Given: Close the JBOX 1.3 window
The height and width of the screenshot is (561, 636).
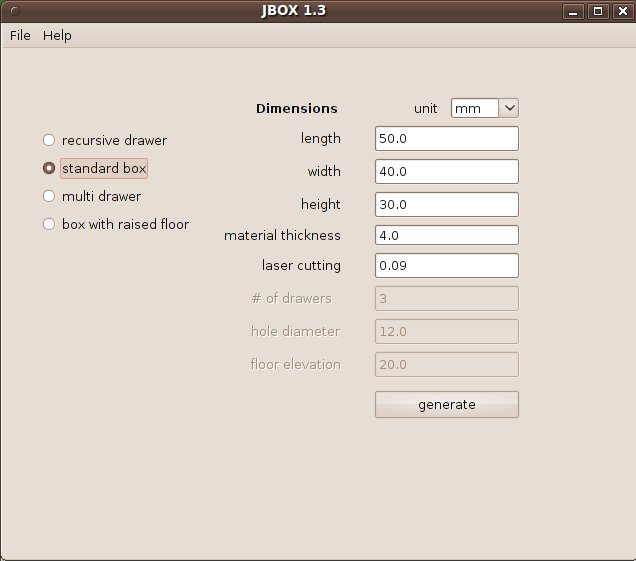Looking at the screenshot, I should (622, 11).
